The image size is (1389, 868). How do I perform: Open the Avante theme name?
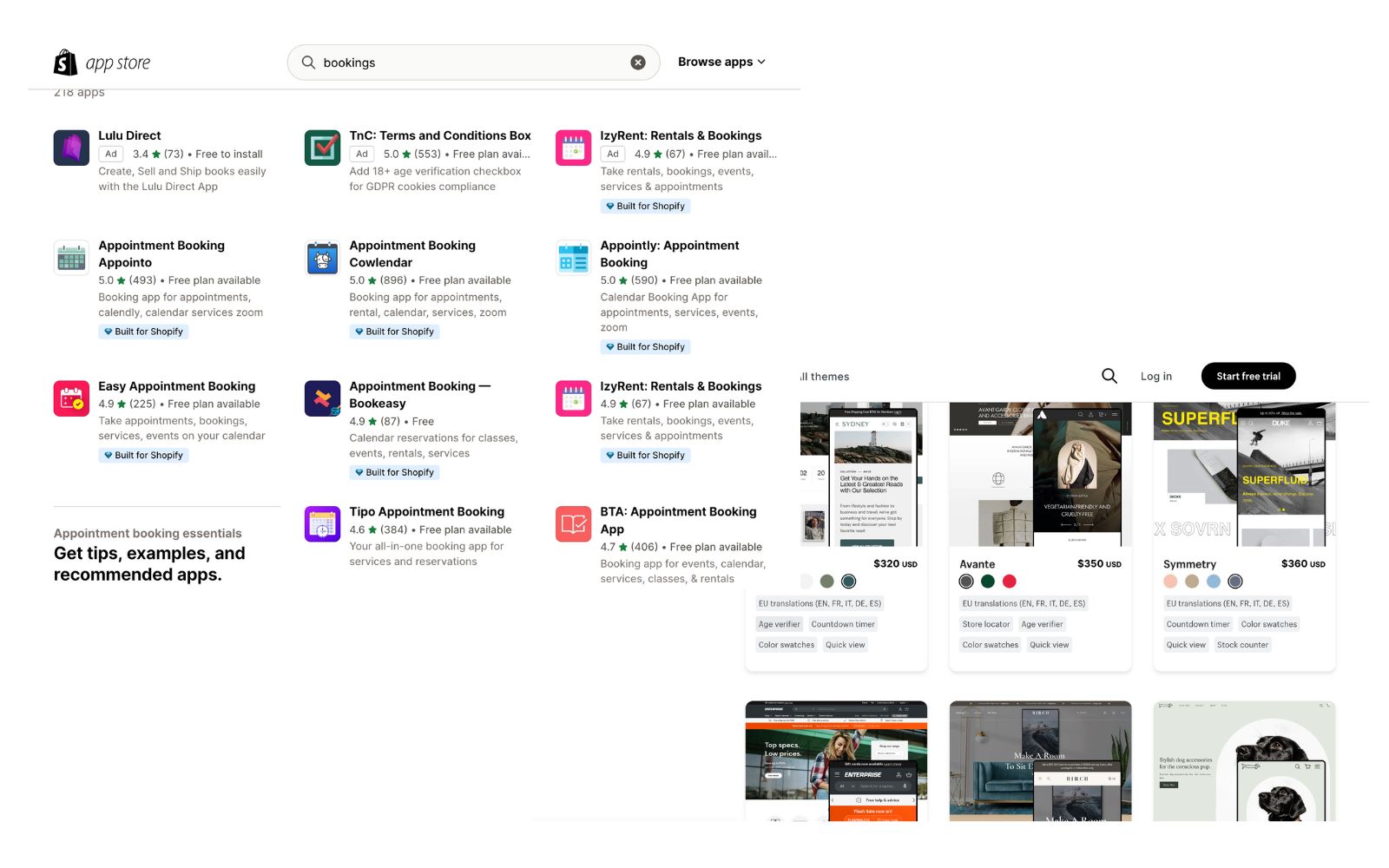(x=977, y=564)
